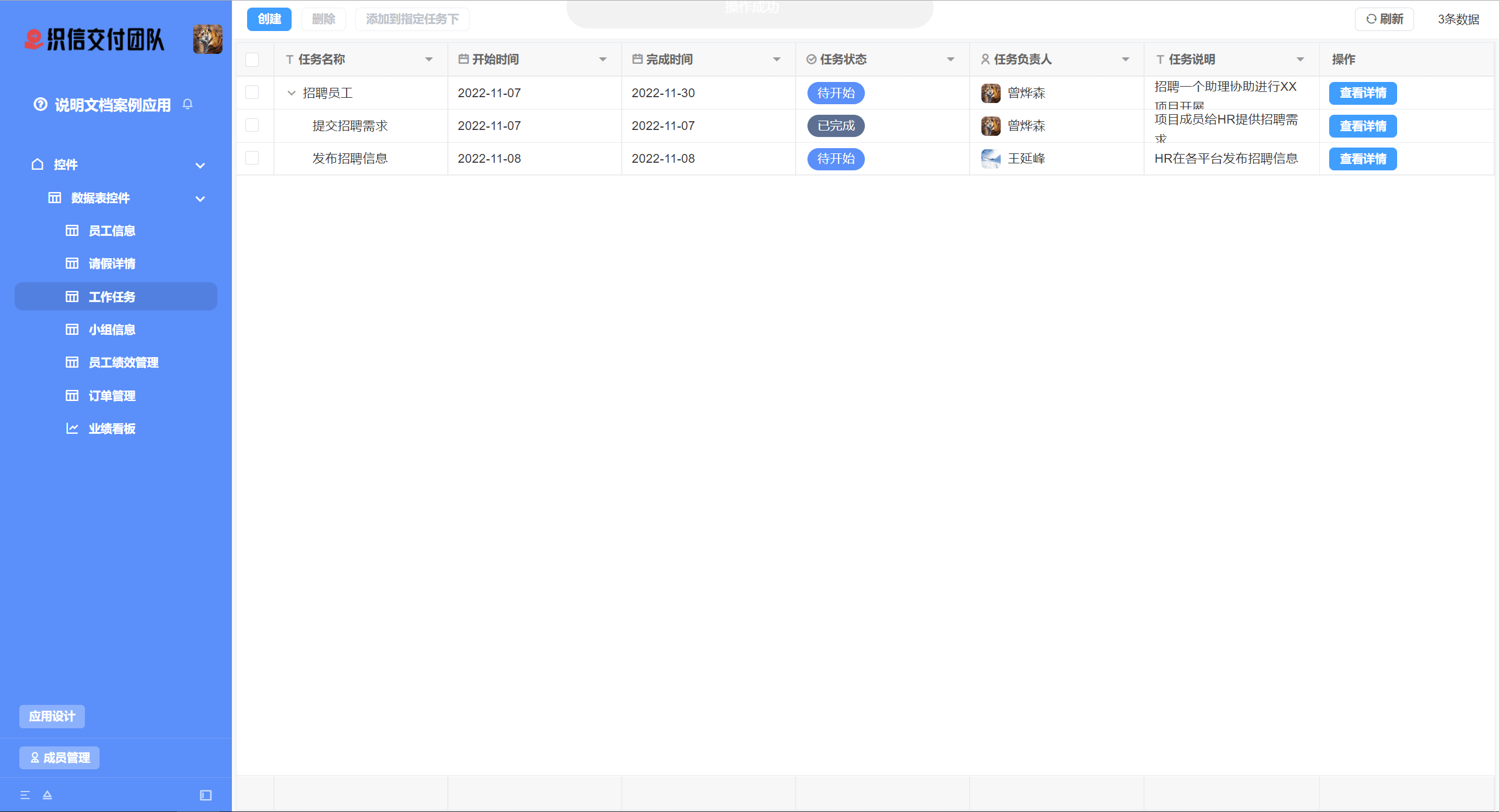Click the help question mark icon

[40, 104]
